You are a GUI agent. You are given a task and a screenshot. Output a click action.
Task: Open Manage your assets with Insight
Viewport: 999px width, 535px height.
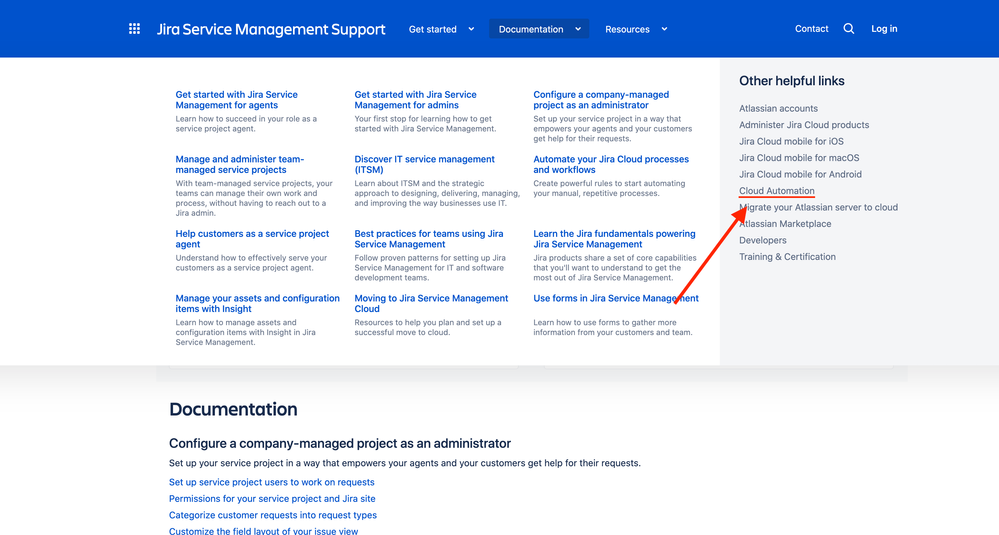[x=257, y=303]
